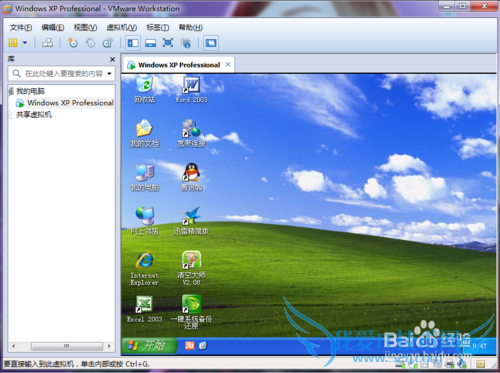Click the blue quick launch icon beside 淘
This screenshot has height=373, width=500.
point(203,346)
